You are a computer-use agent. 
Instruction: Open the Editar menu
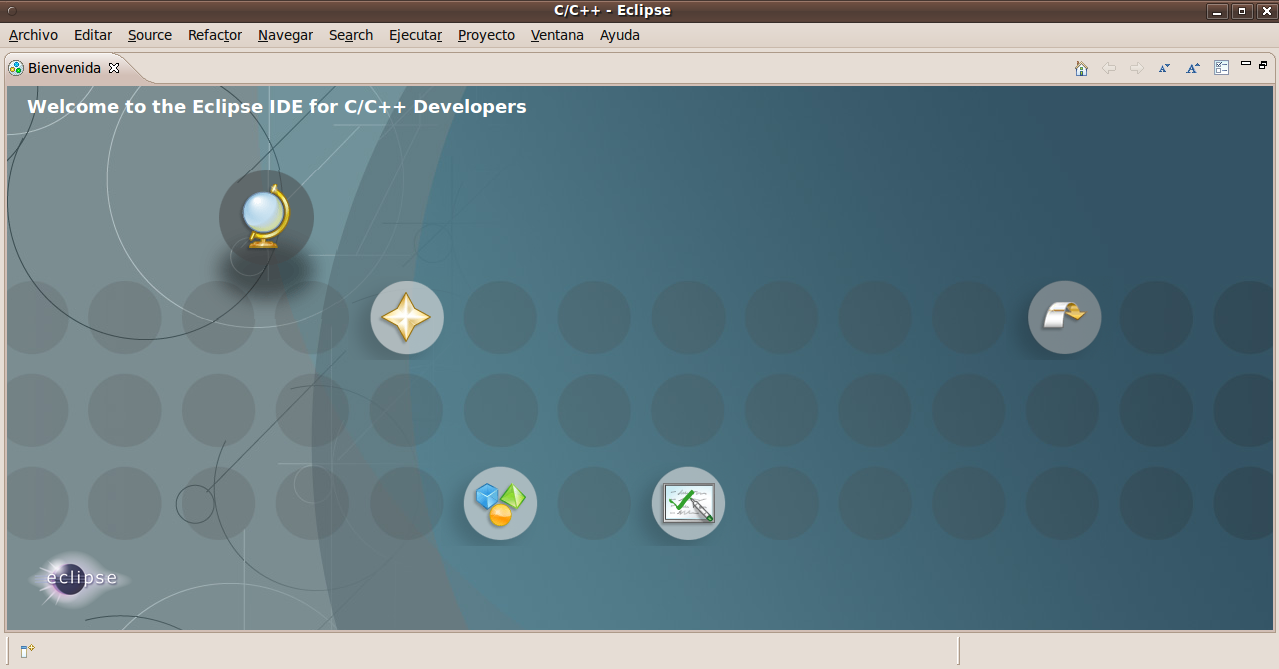coord(93,35)
